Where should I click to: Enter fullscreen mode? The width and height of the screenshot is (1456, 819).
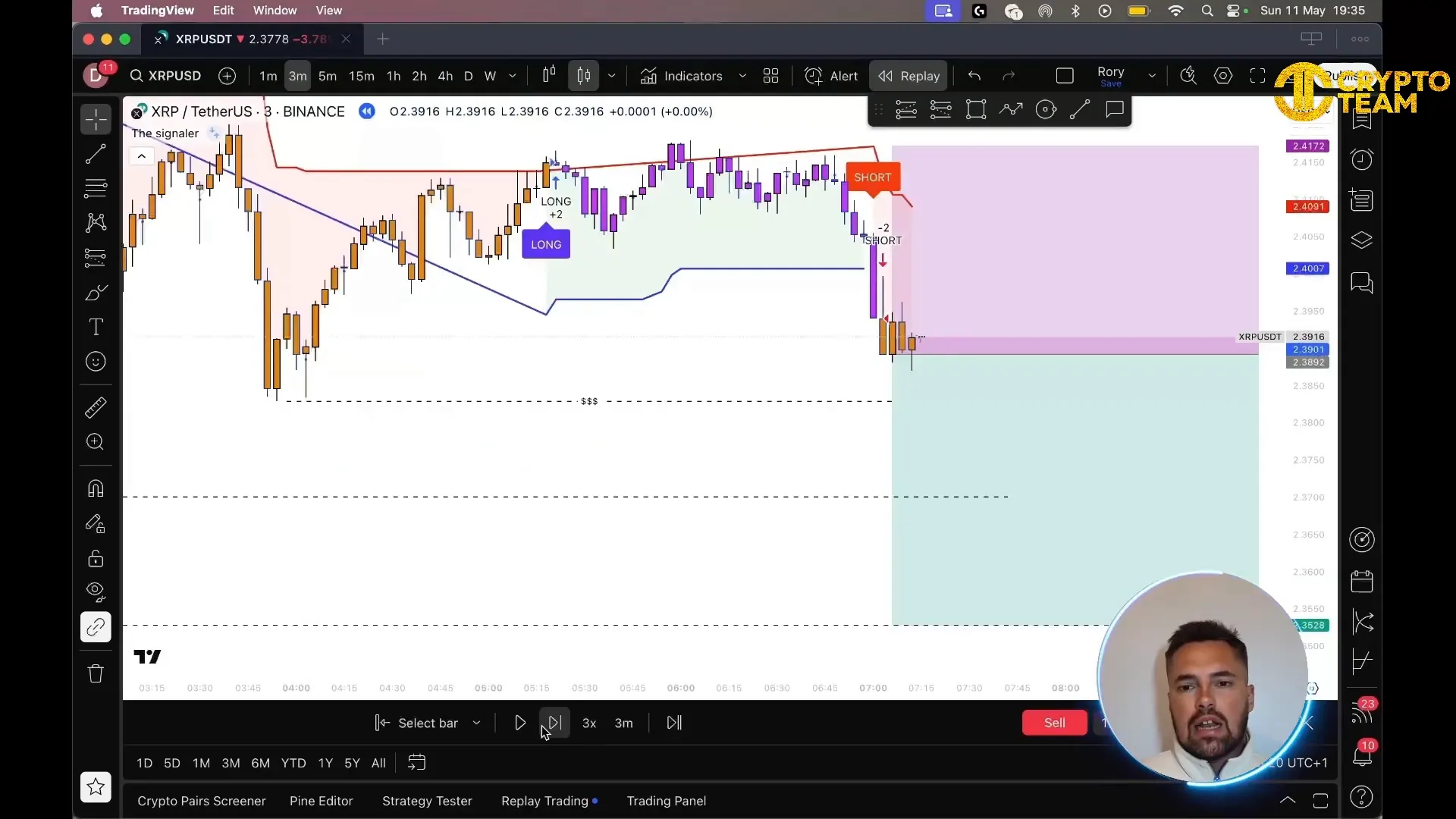pos(1258,76)
